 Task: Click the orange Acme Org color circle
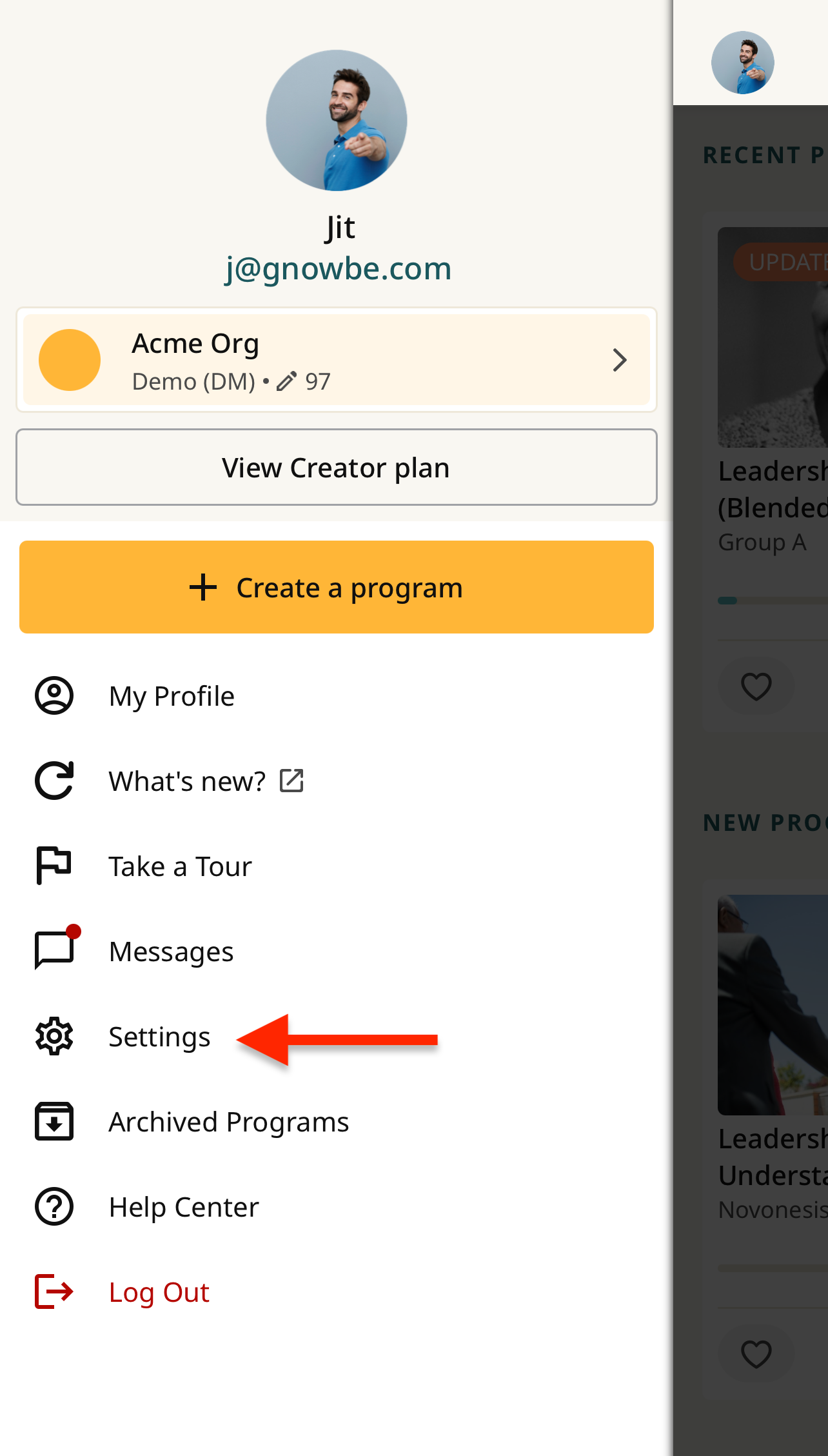[x=70, y=360]
